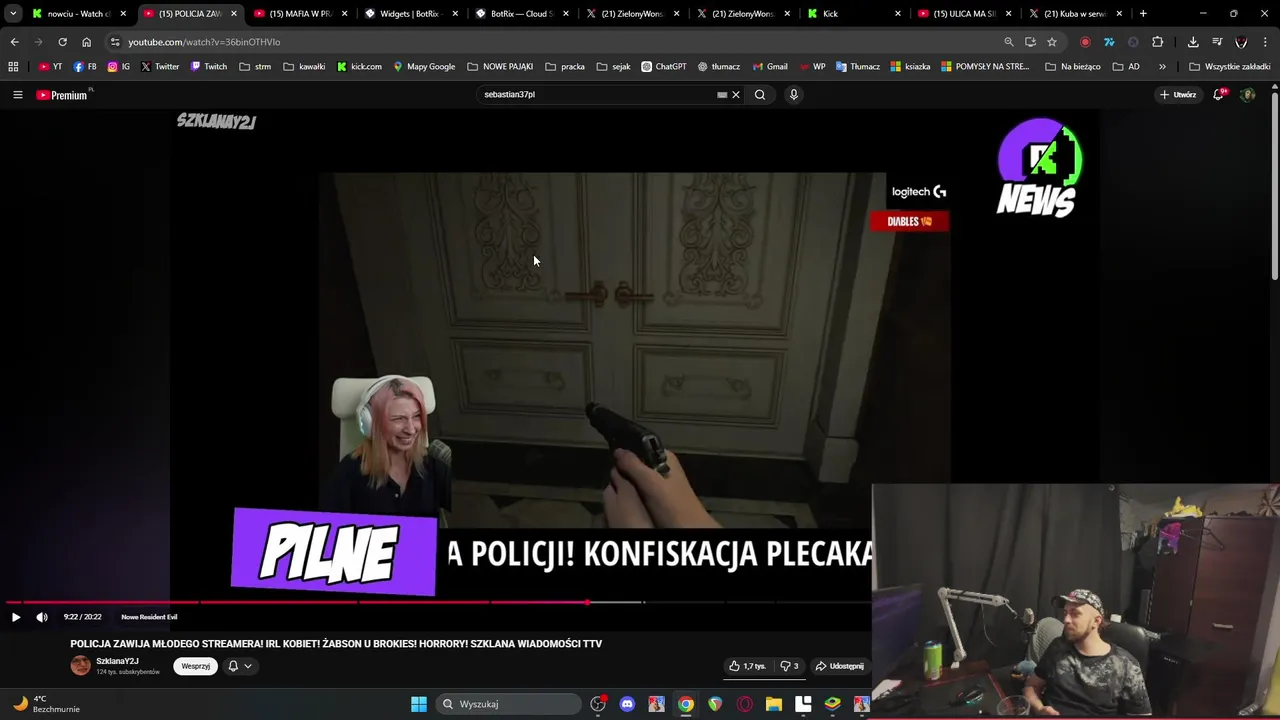The image size is (1280, 720).
Task: Open Google Chrome from the taskbar
Action: coord(686,704)
